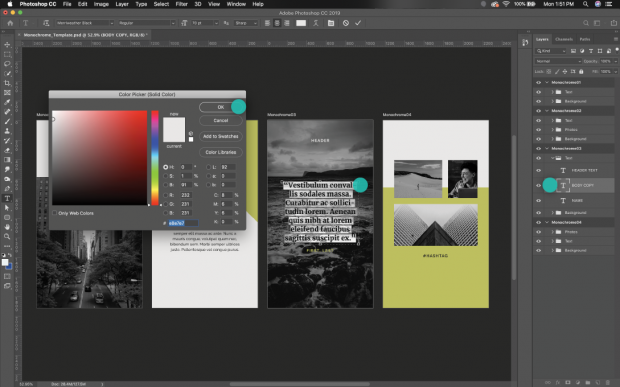The width and height of the screenshot is (620, 387).
Task: Select the Smudge tool
Action: (7, 169)
